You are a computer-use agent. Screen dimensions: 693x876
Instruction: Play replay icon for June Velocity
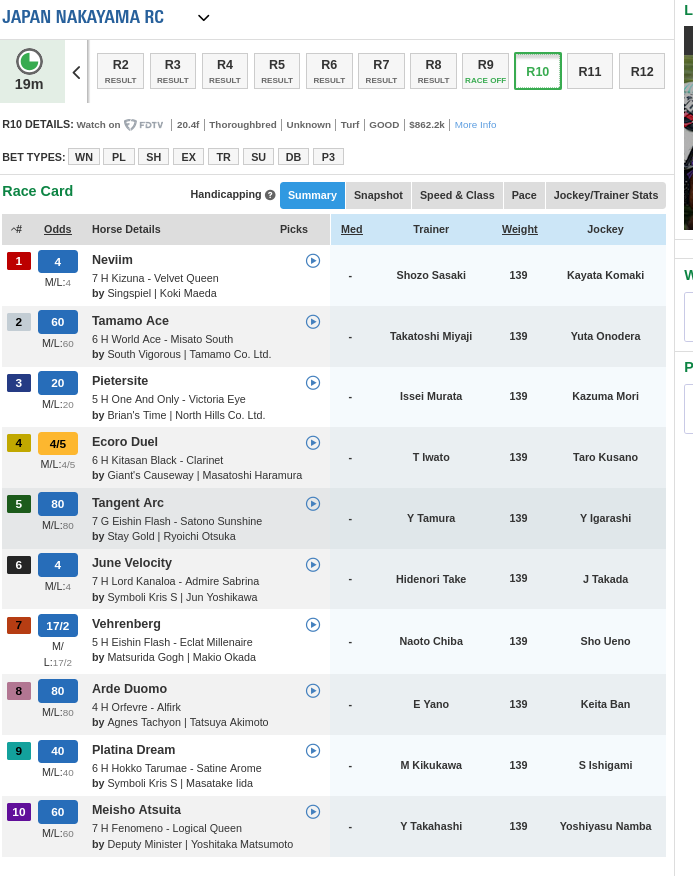coord(313,565)
